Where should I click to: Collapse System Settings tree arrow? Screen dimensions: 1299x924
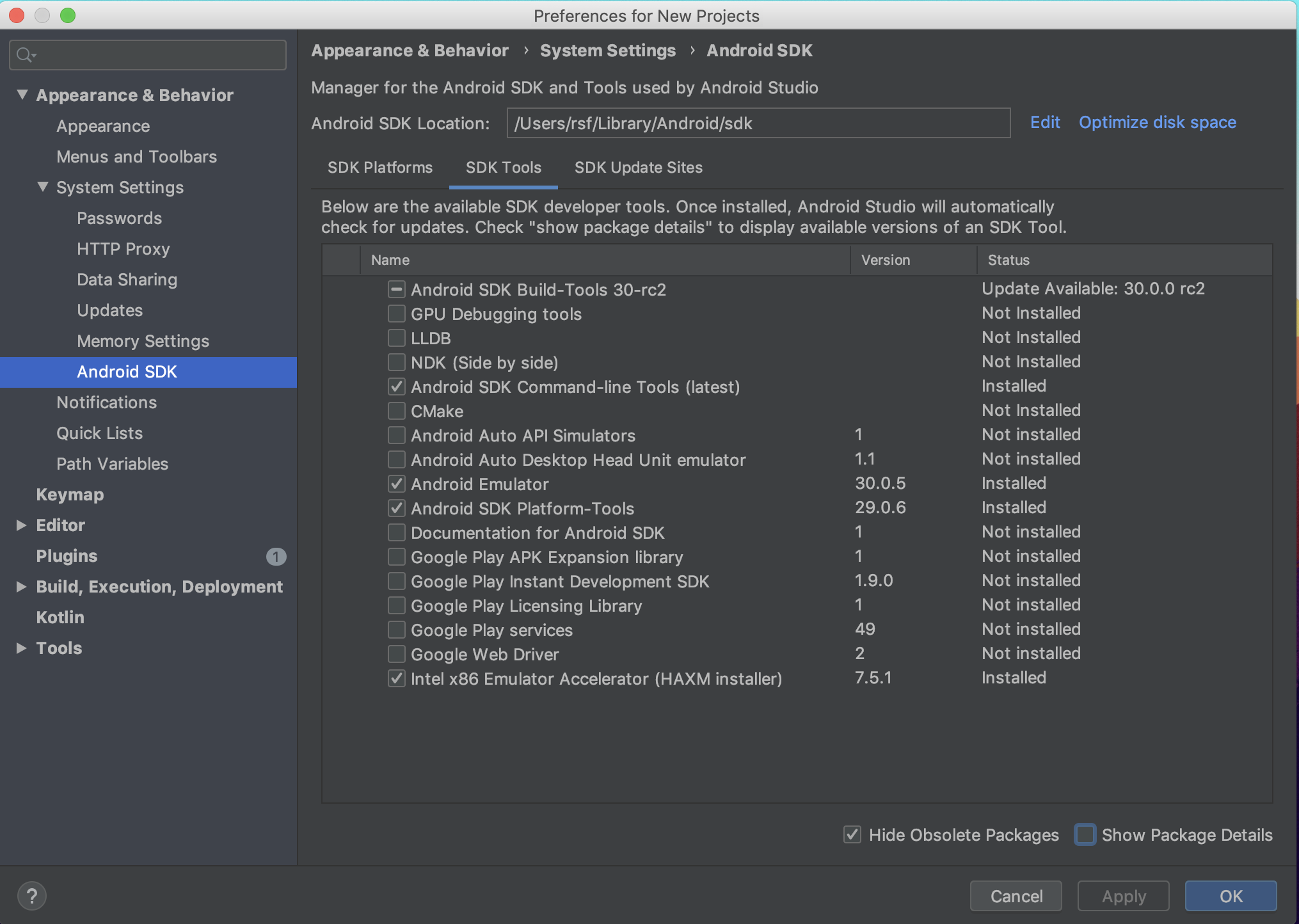click(43, 187)
